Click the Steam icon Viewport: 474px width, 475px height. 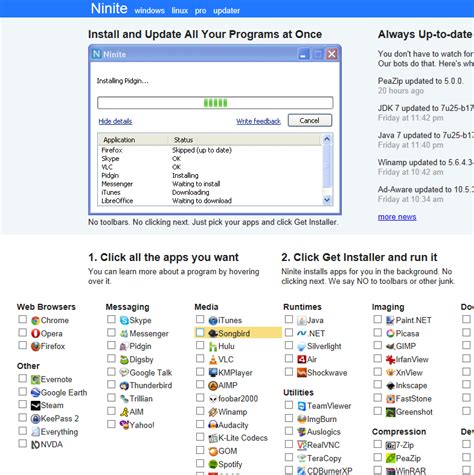(35, 406)
